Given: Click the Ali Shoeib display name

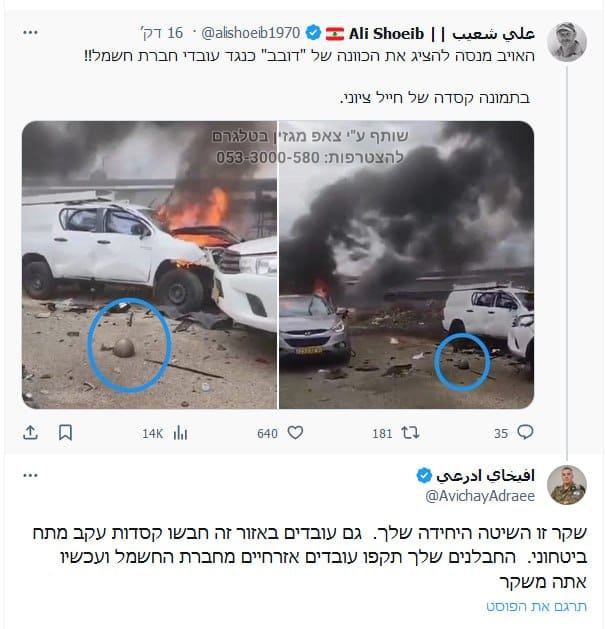Looking at the screenshot, I should (x=442, y=33).
